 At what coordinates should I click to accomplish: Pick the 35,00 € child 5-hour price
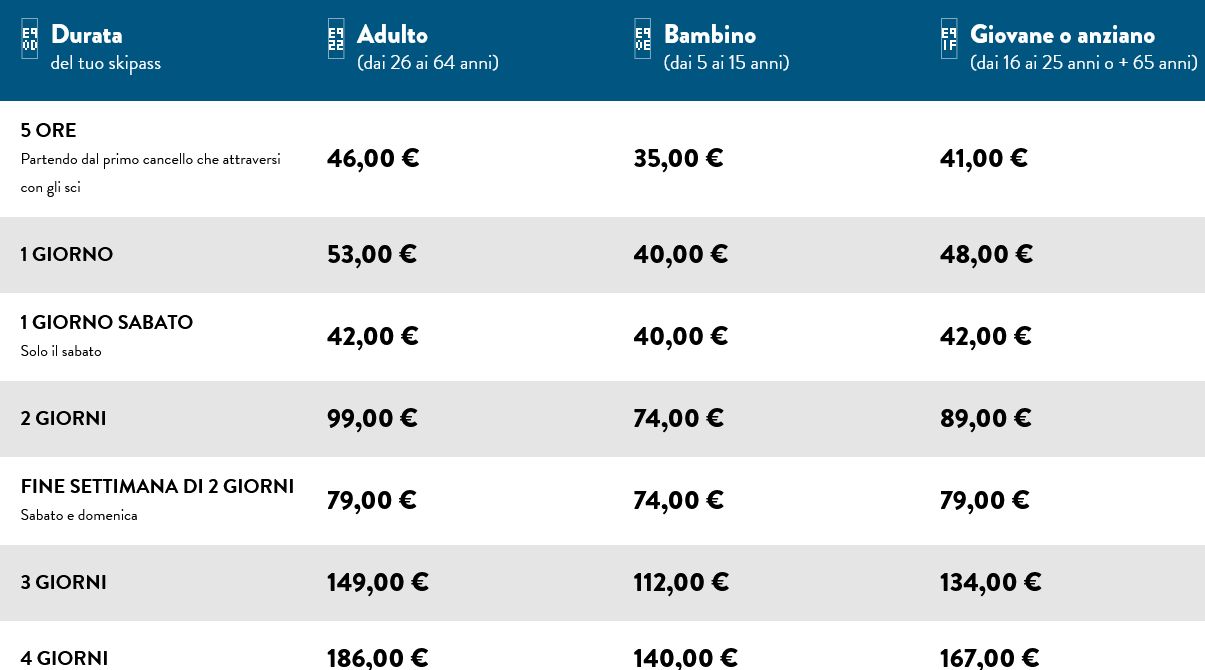point(678,158)
